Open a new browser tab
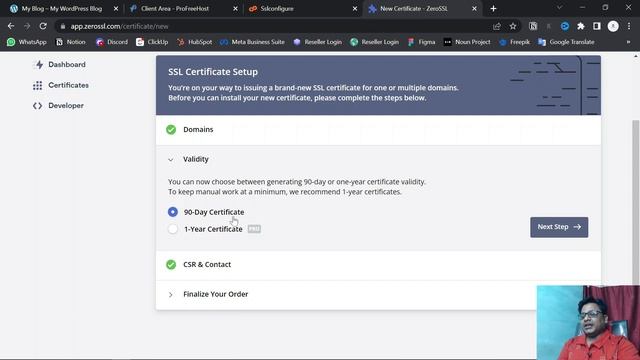 pos(493,9)
